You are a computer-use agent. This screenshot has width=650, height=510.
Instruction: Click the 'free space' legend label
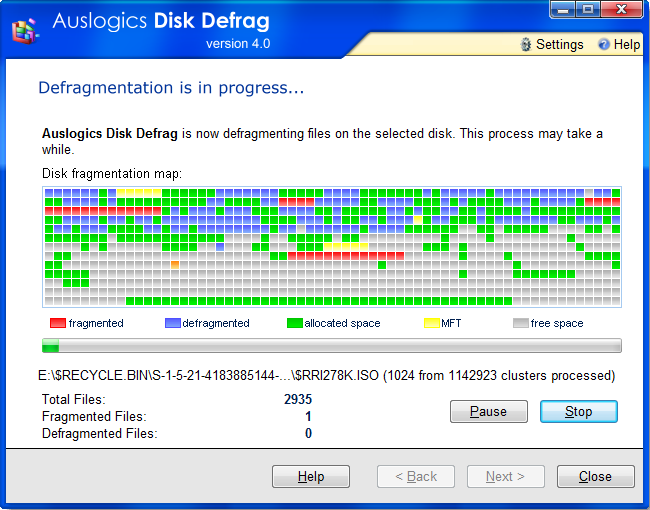[557, 323]
